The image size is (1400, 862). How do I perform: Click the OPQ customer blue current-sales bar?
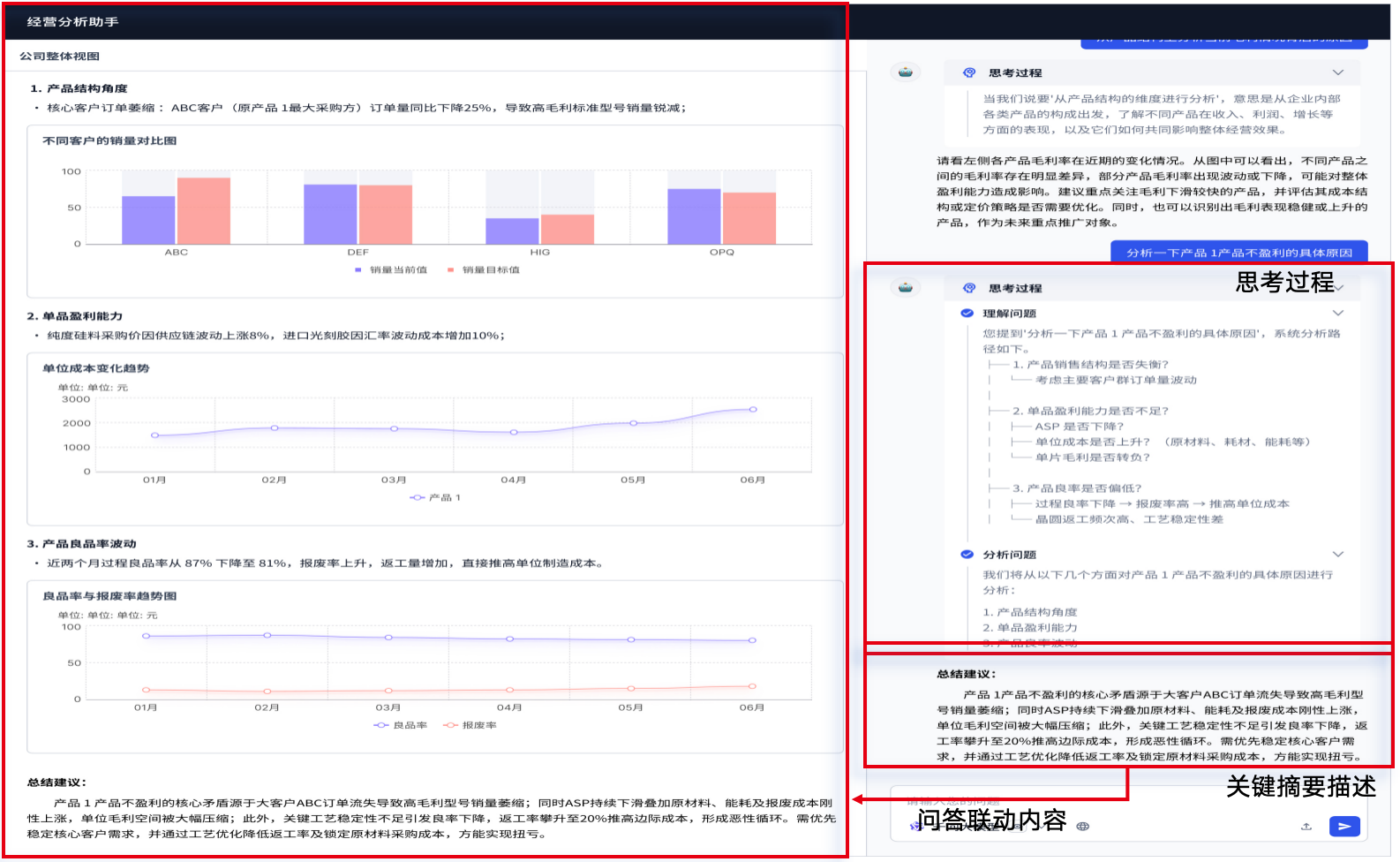[694, 217]
